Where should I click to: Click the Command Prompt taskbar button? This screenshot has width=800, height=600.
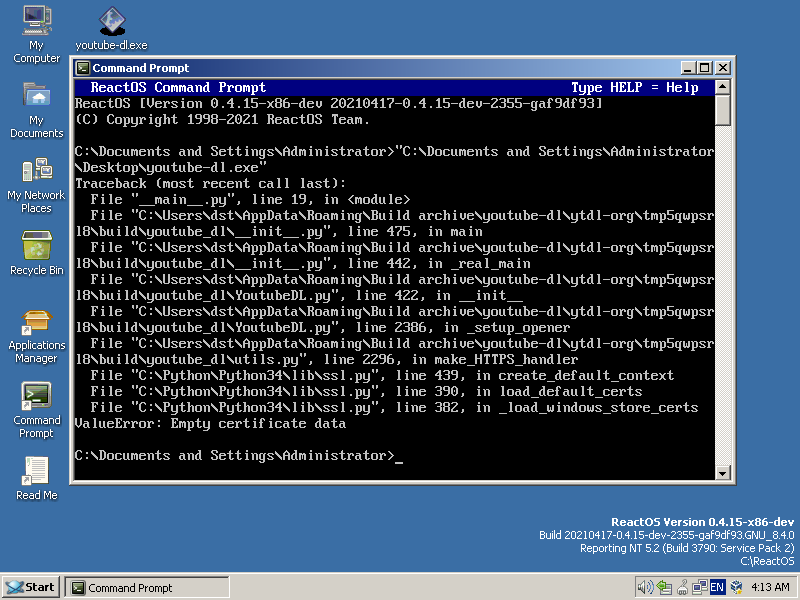(147, 587)
